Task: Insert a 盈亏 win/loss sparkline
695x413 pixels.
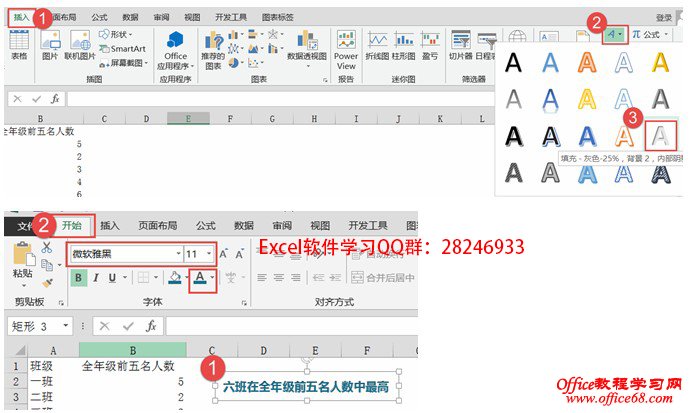Action: click(x=429, y=46)
